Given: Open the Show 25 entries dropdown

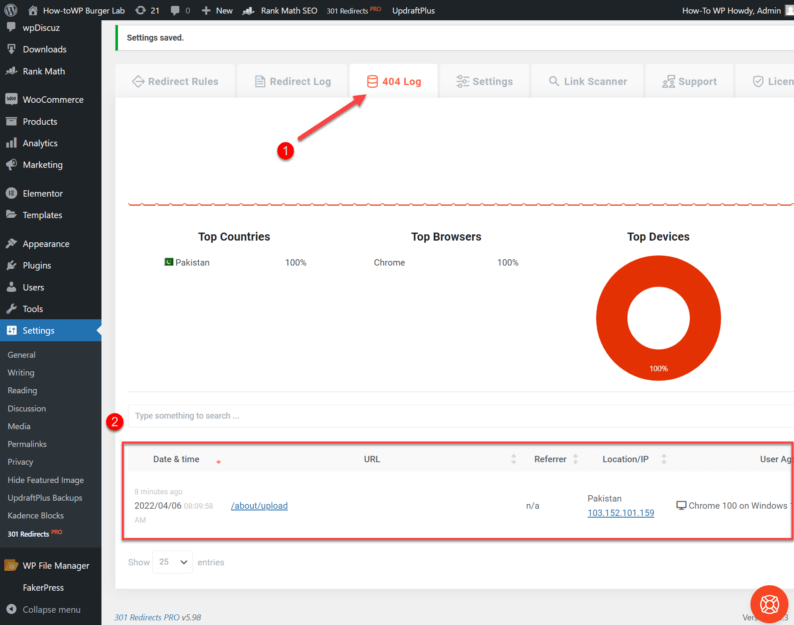Looking at the screenshot, I should click(x=173, y=562).
